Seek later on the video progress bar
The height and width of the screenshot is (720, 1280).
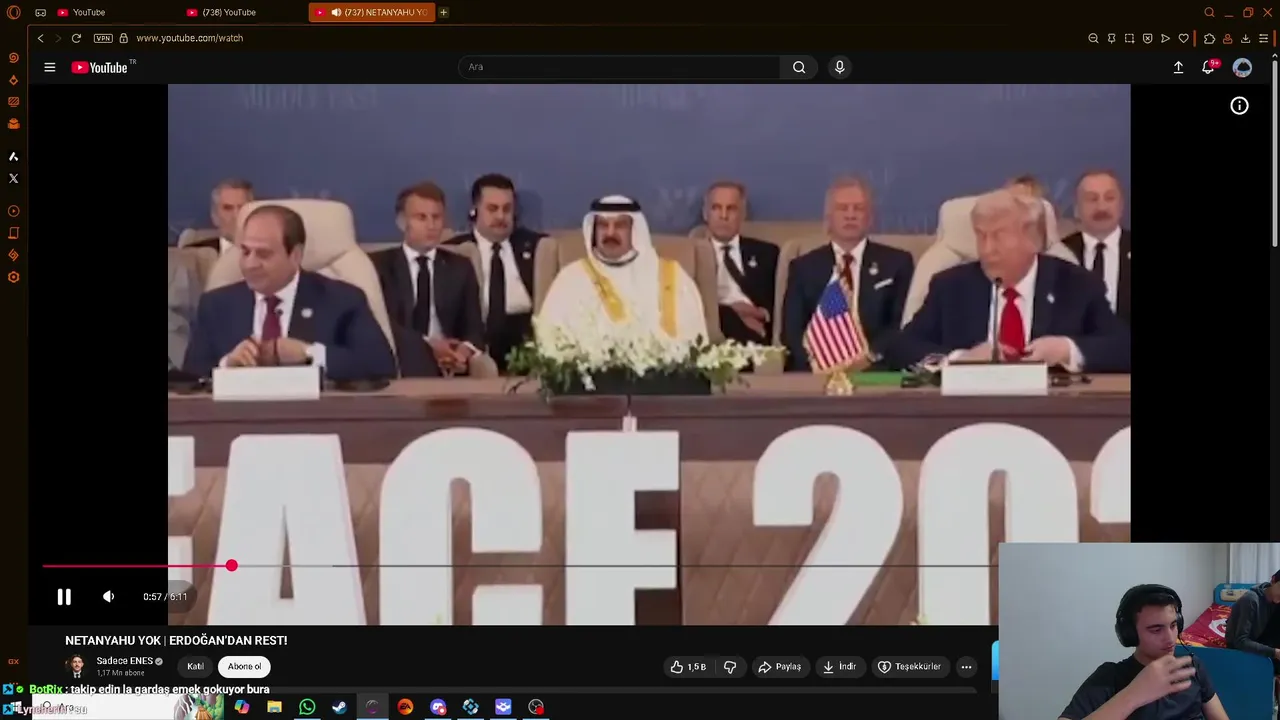pyautogui.click(x=615, y=566)
